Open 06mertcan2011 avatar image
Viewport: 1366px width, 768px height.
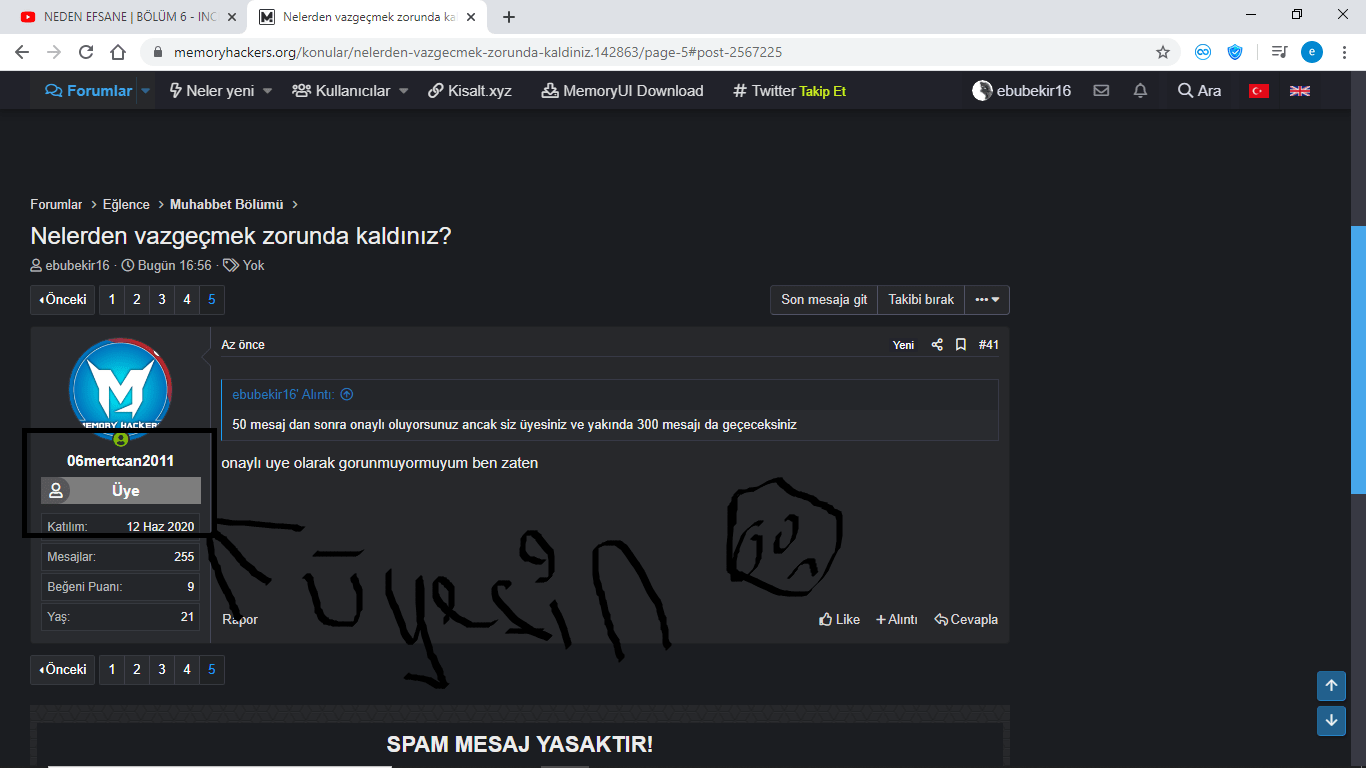point(120,388)
